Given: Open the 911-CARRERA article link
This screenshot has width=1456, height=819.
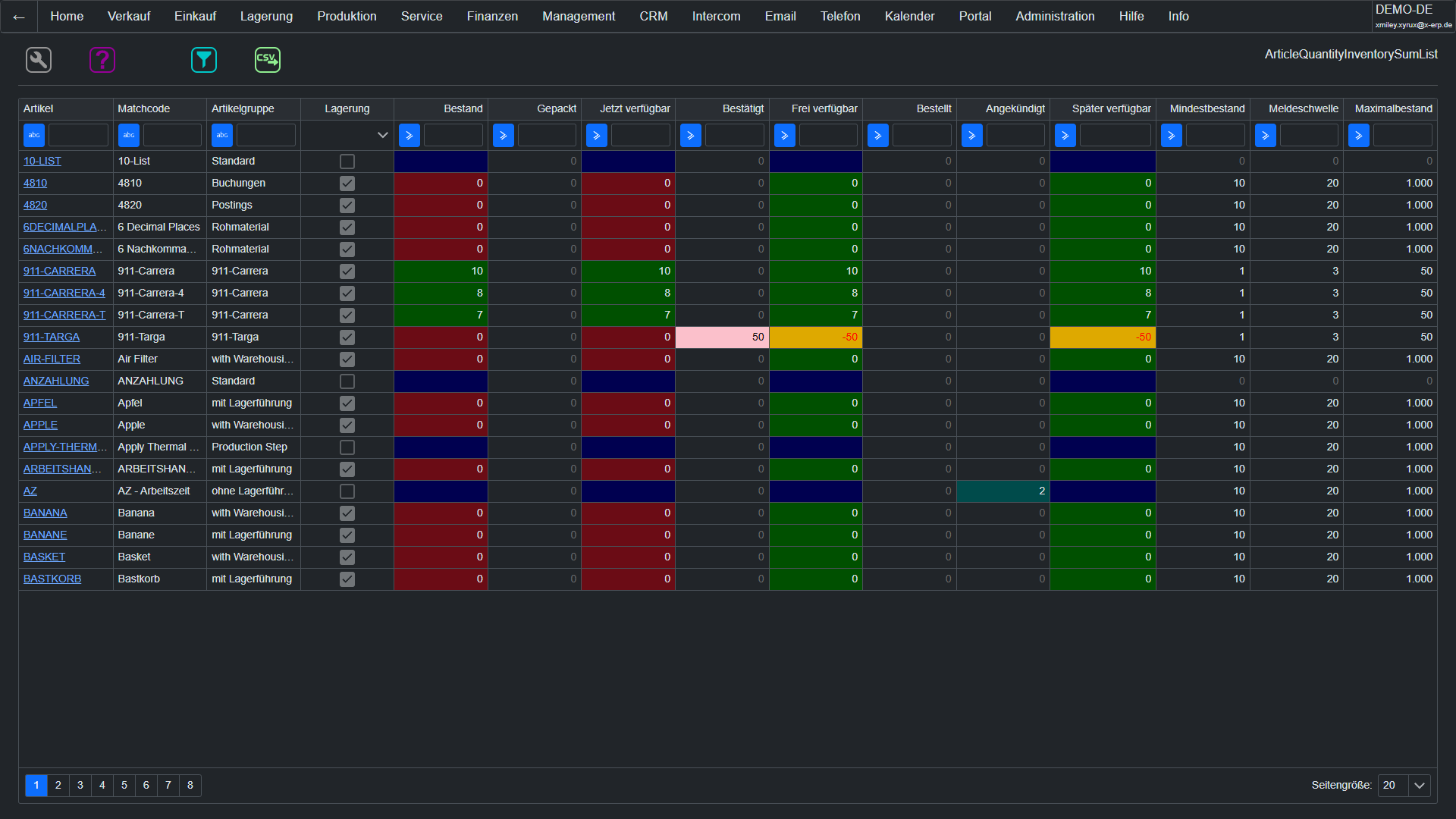Looking at the screenshot, I should [x=59, y=271].
